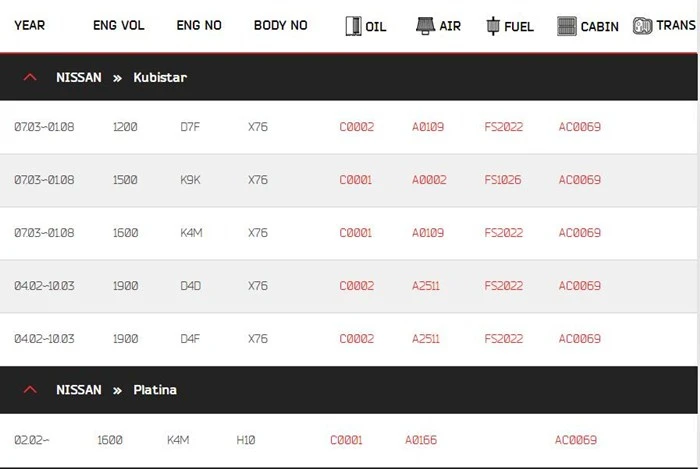Image resolution: width=700 pixels, height=469 pixels.
Task: Open air filter A0109 in 1200 D7F row
Action: coord(428,127)
